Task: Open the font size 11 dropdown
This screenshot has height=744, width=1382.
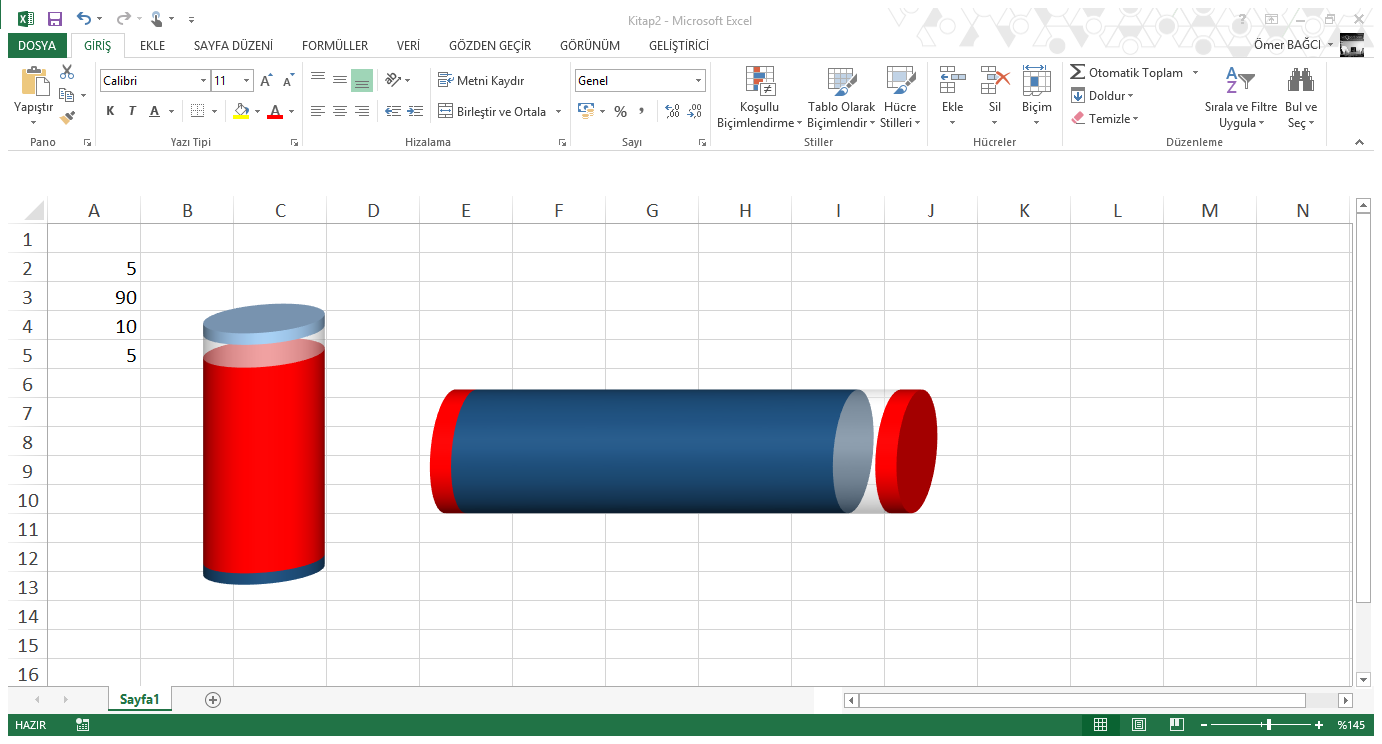Action: pyautogui.click(x=247, y=81)
